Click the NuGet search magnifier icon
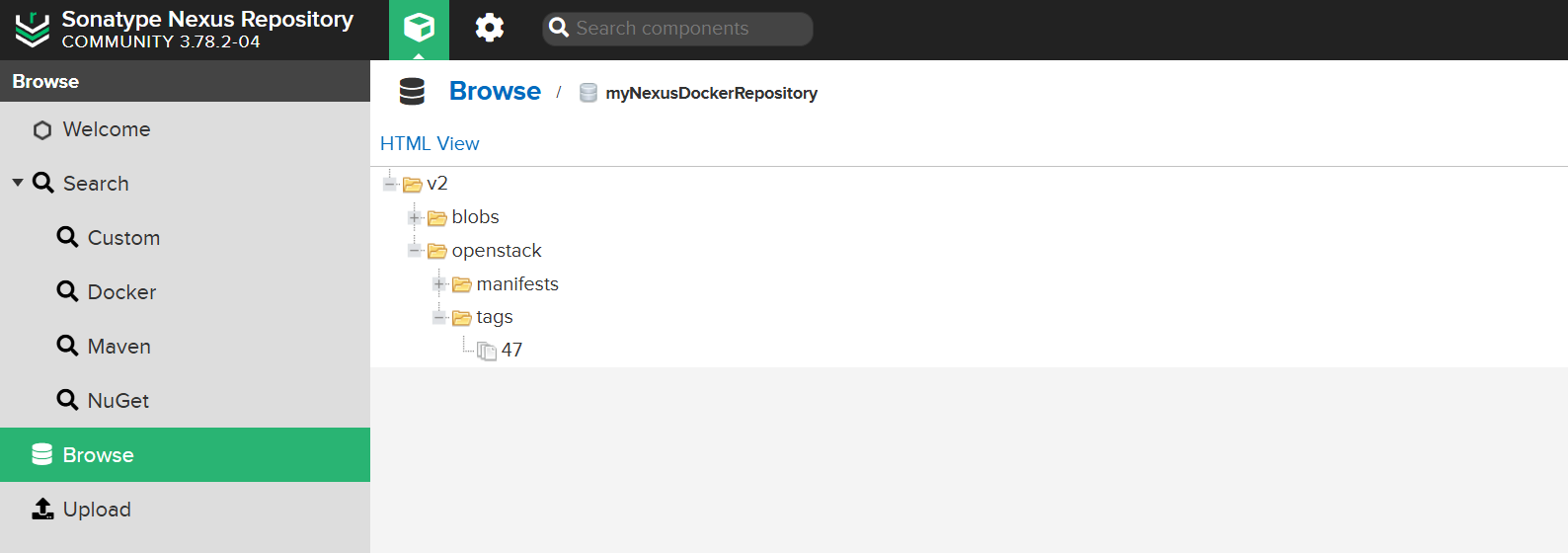The image size is (1568, 553). pyautogui.click(x=67, y=400)
